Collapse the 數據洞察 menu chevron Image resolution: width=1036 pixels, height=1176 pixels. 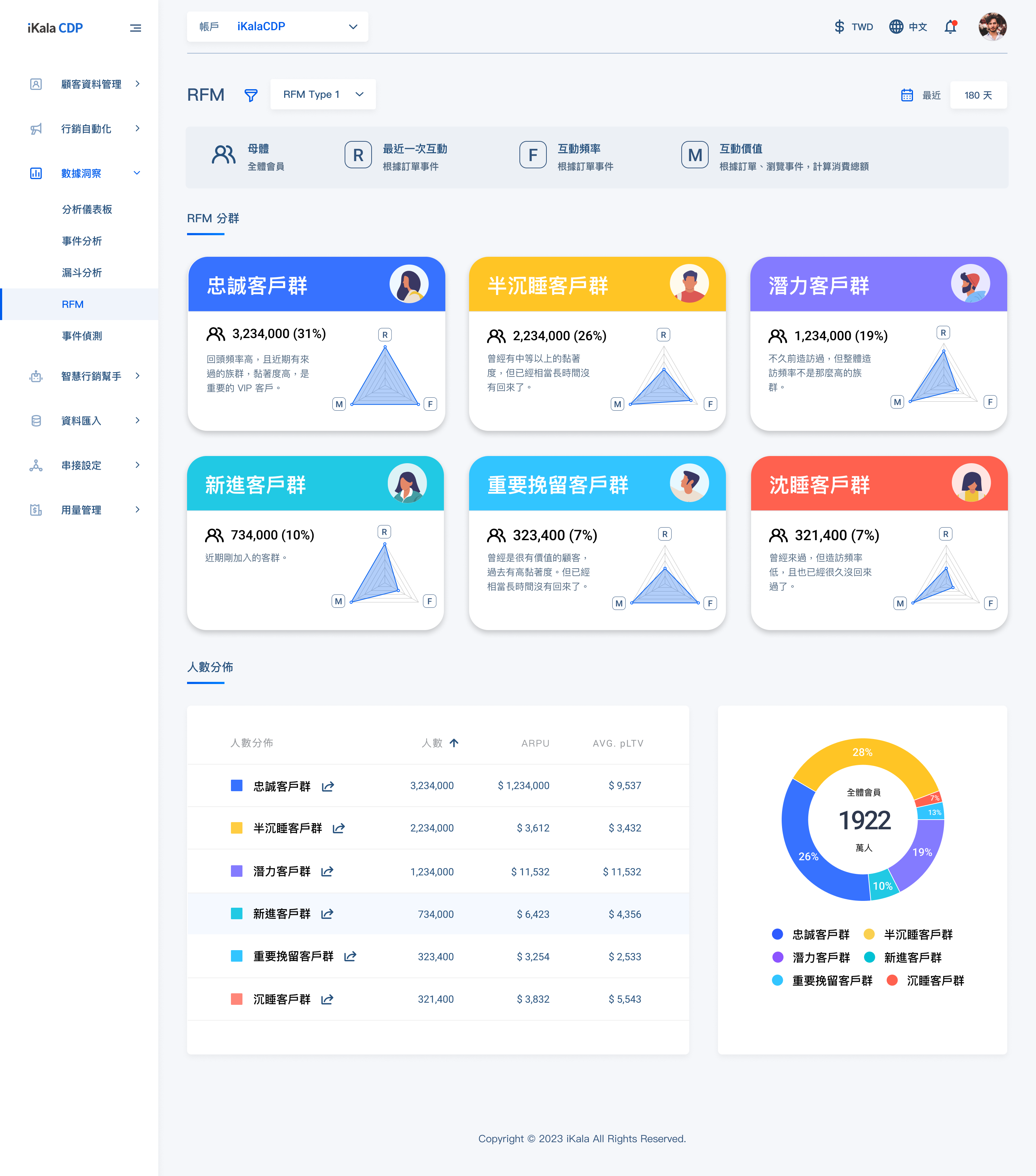pyautogui.click(x=137, y=173)
